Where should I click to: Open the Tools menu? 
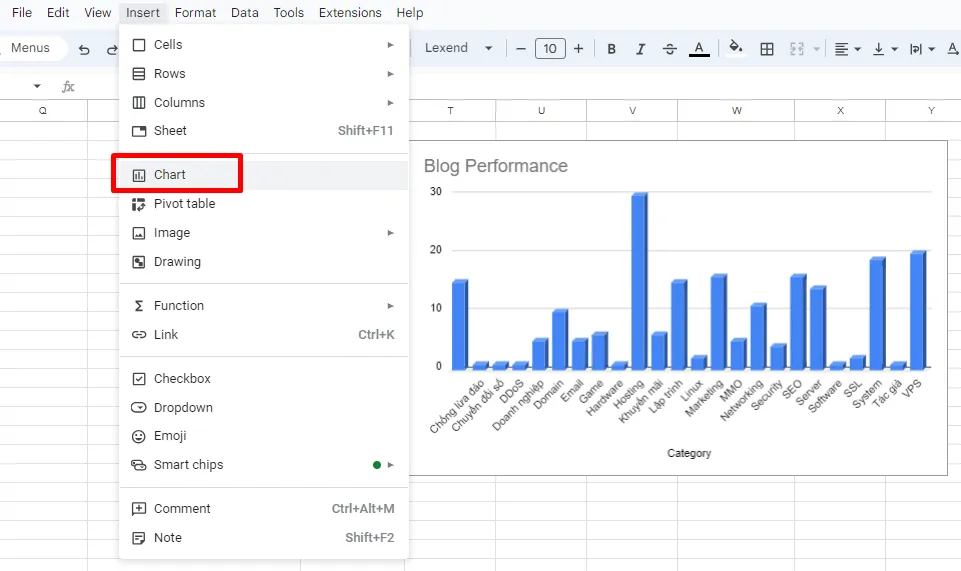coord(288,12)
